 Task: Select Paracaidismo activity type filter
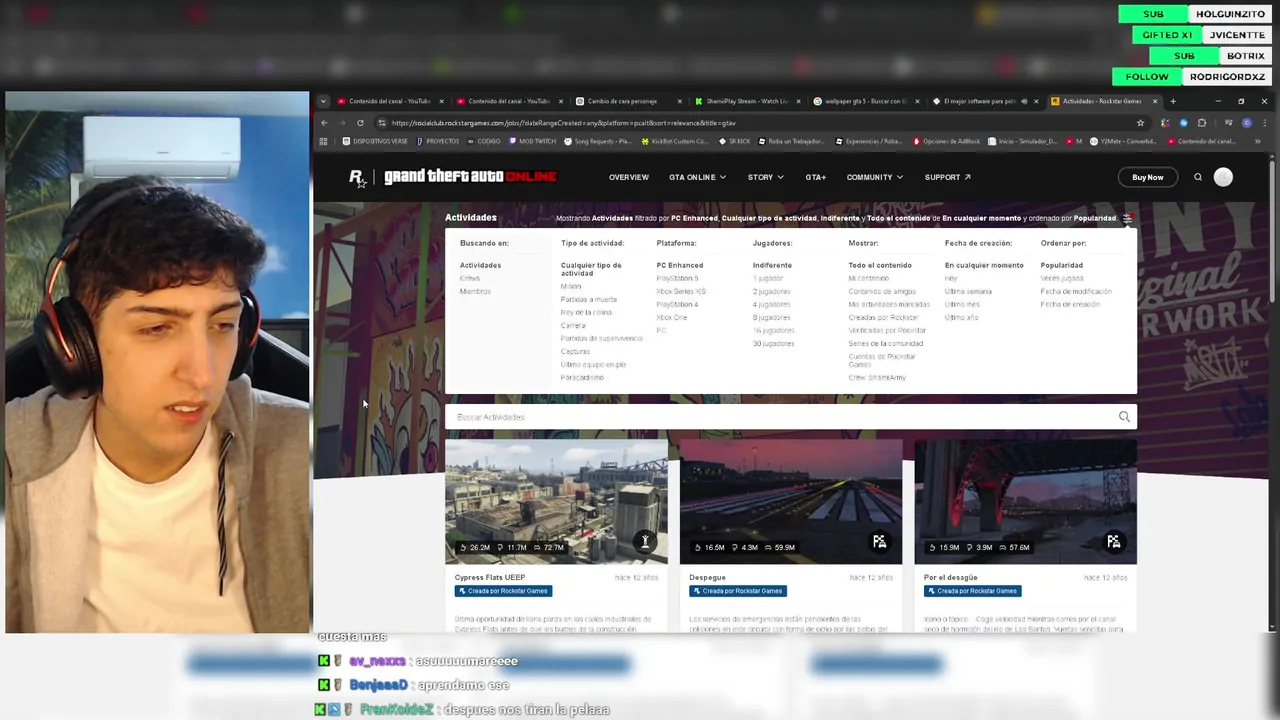(582, 377)
